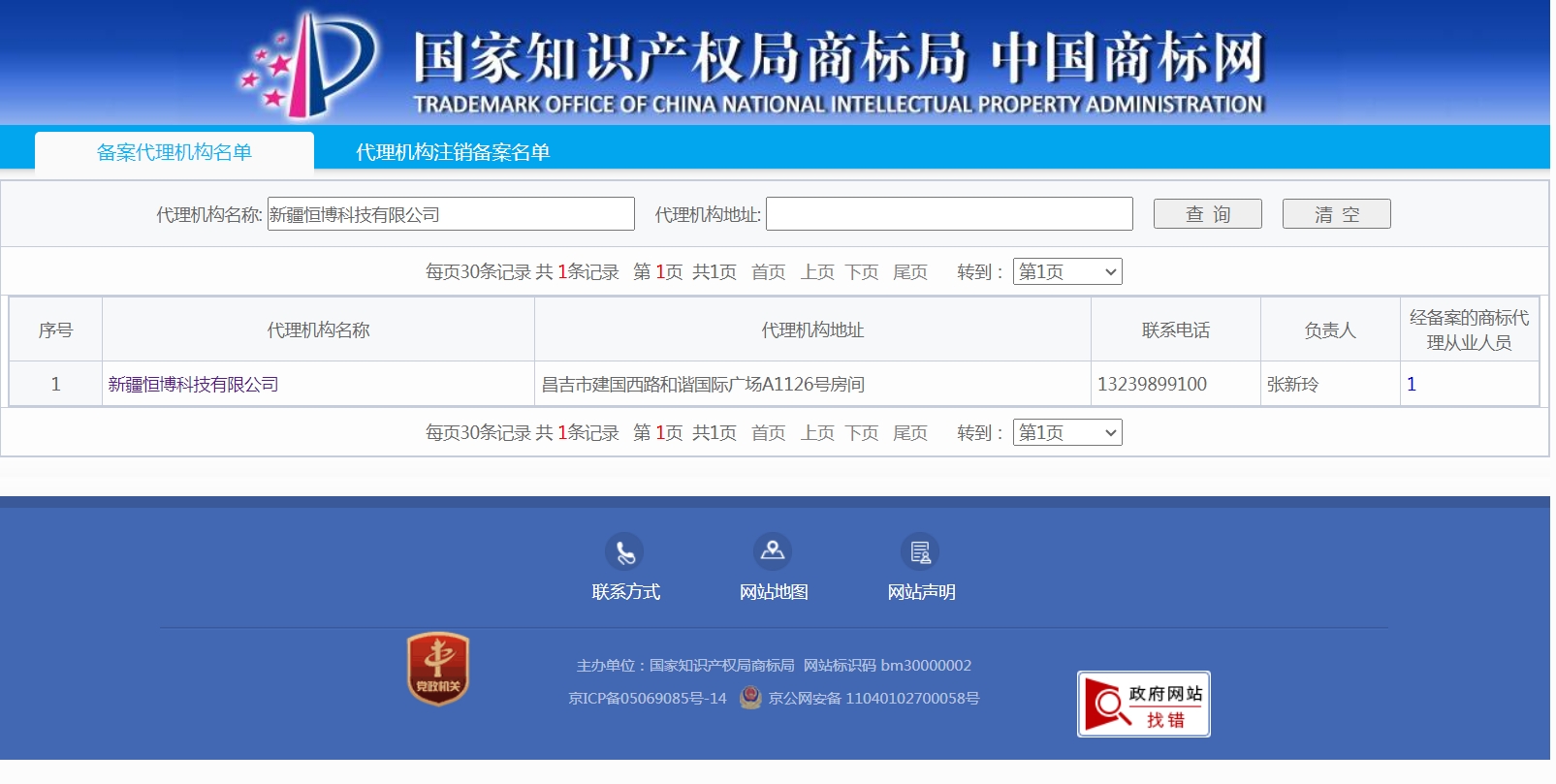Viewport: 1556px width, 784px height.
Task: Go to 首页 in the bottom pagination bar
Action: click(769, 433)
